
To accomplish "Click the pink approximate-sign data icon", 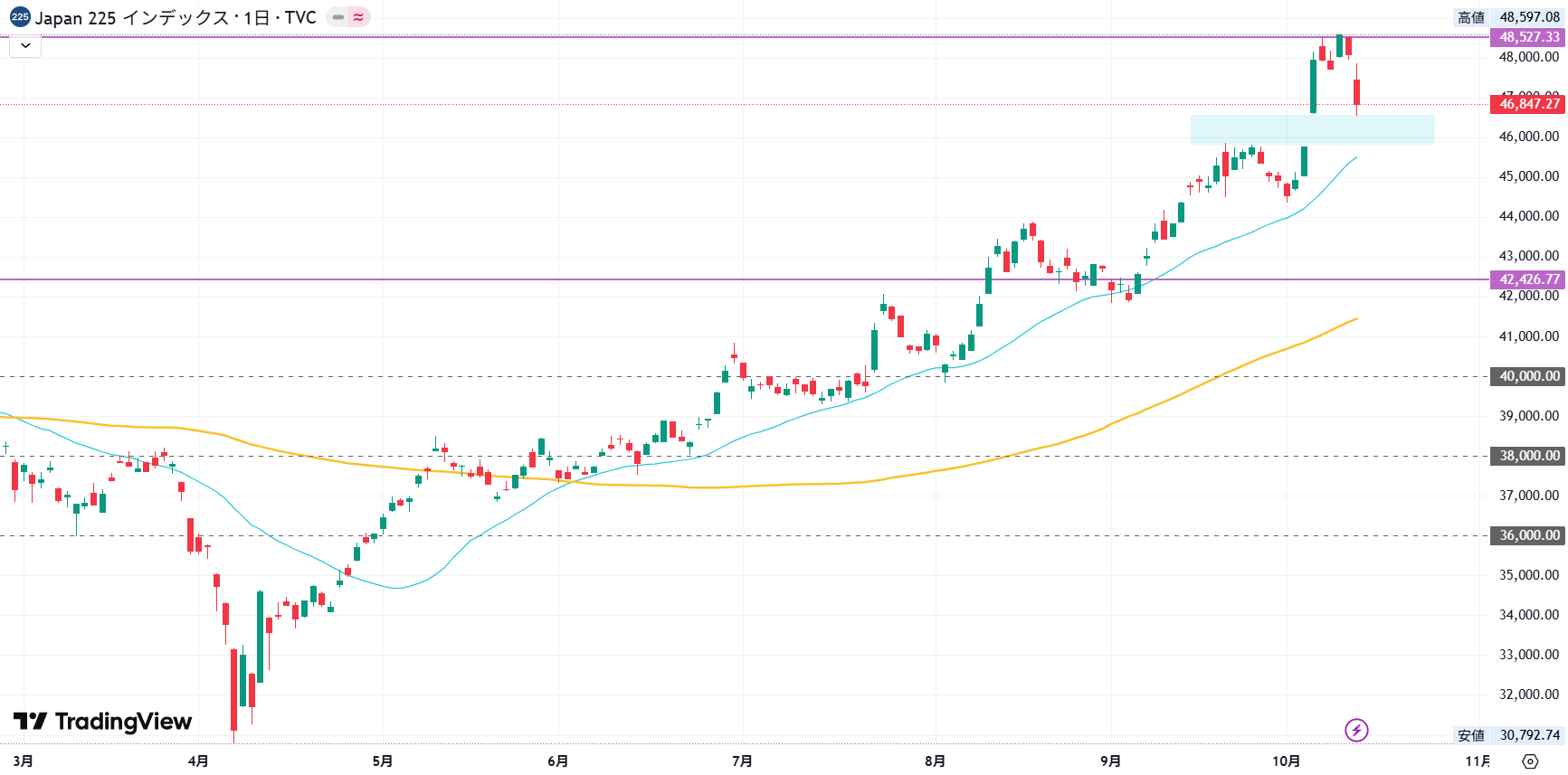I will tap(359, 17).
